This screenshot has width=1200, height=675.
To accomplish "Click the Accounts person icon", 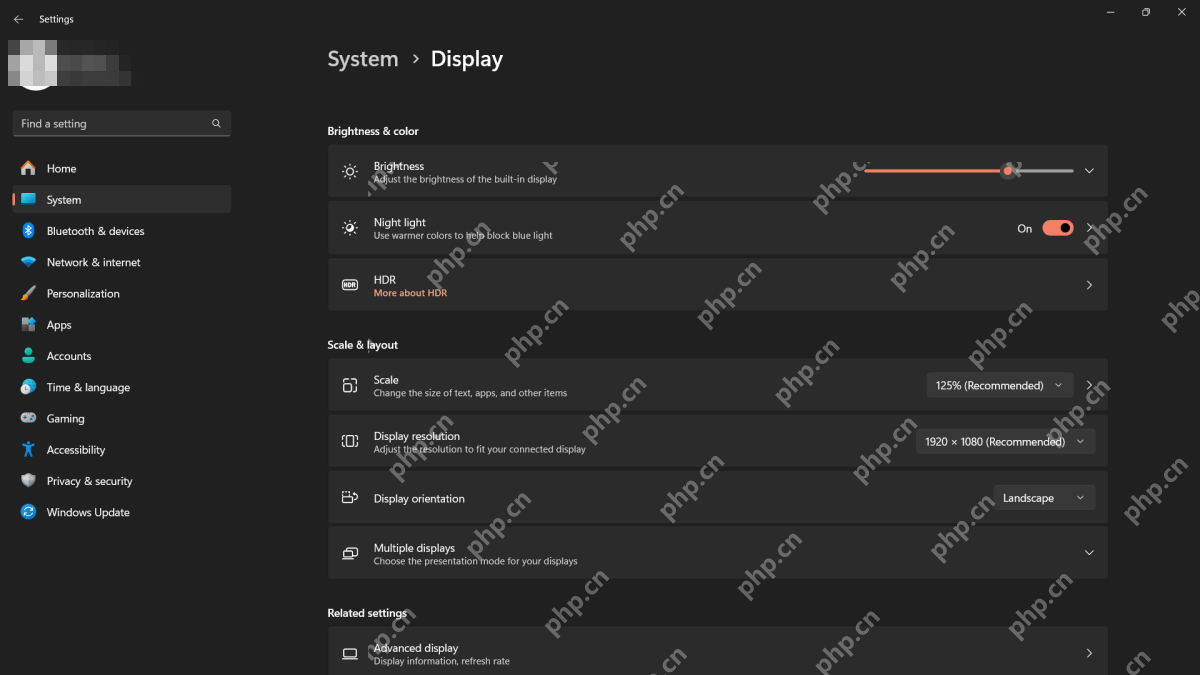I will coord(28,356).
